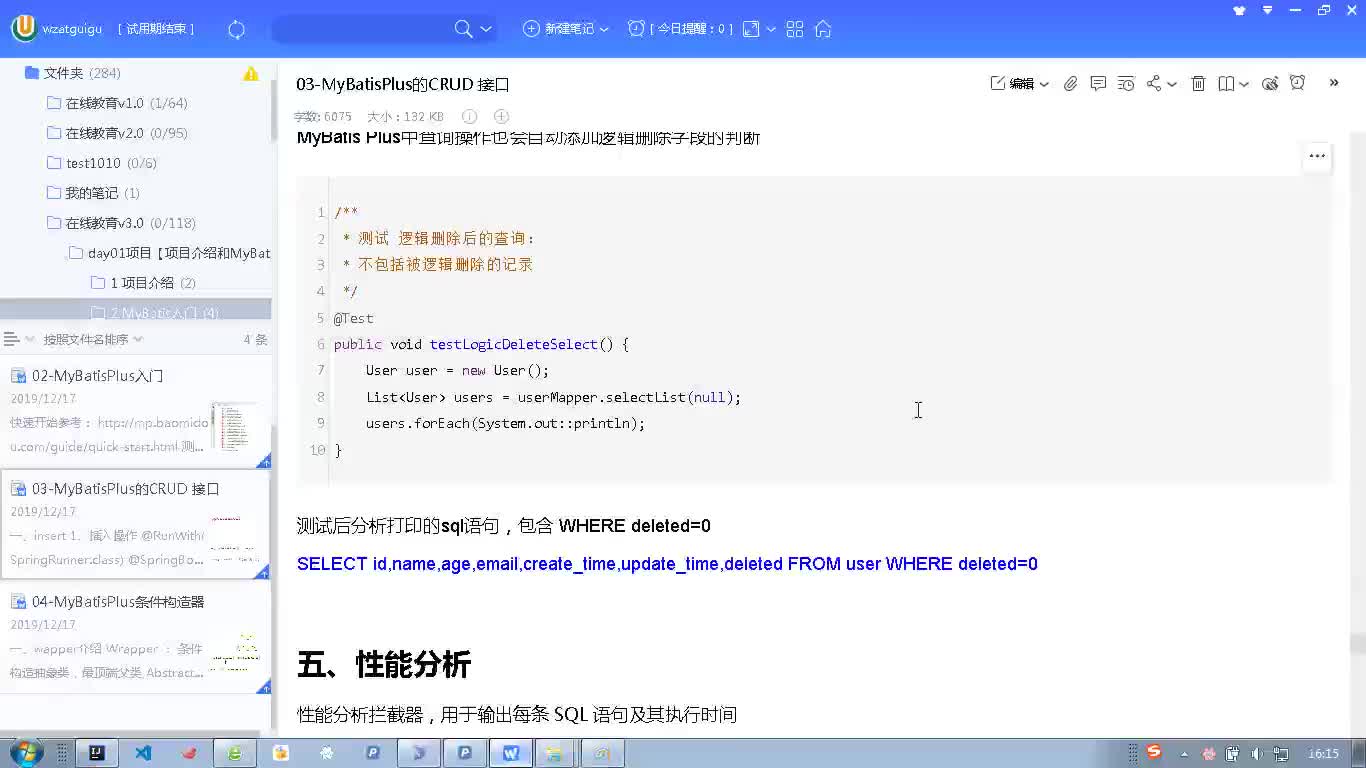Open today's reminders 今日提醒
1366x768 pixels.
679,29
